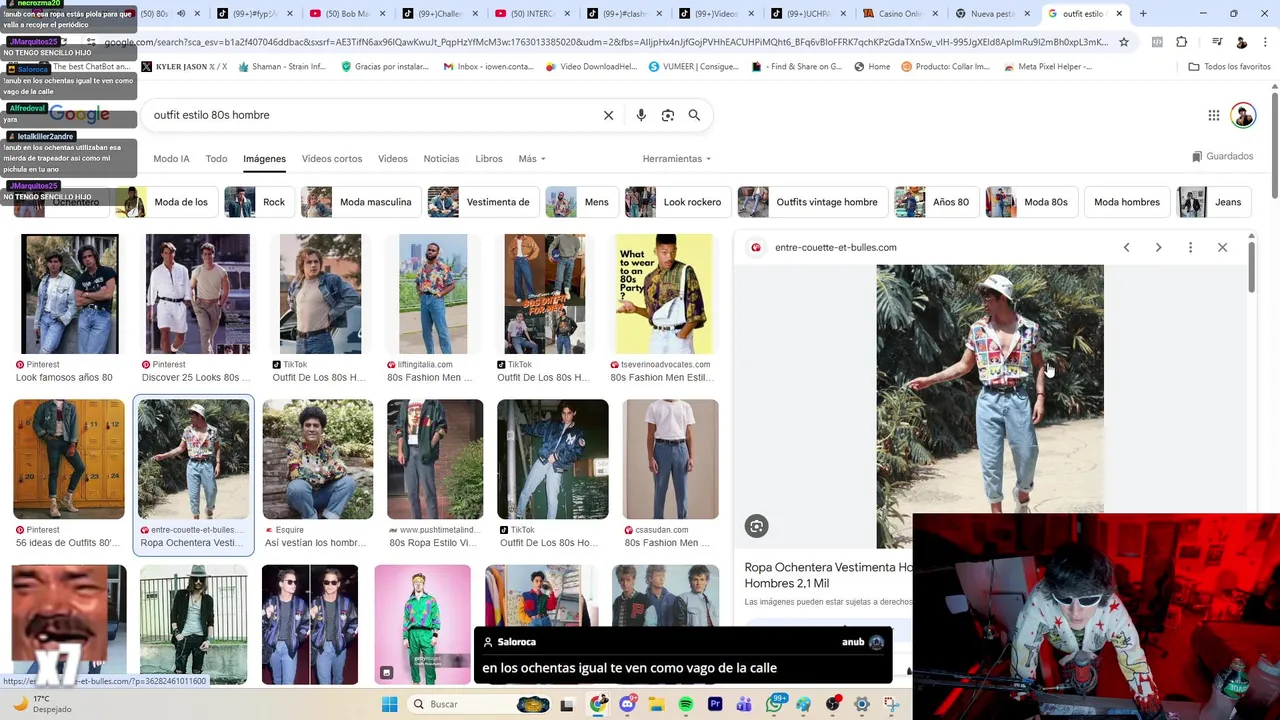Close the image preview panel
Image resolution: width=1280 pixels, height=720 pixels.
pyautogui.click(x=1222, y=247)
